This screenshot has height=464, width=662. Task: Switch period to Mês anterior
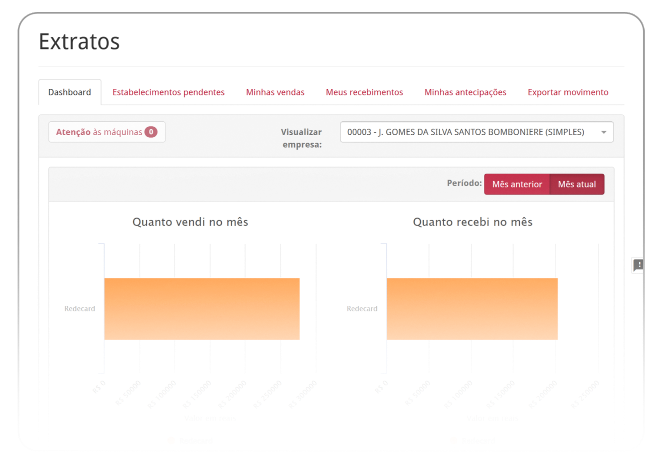(517, 184)
